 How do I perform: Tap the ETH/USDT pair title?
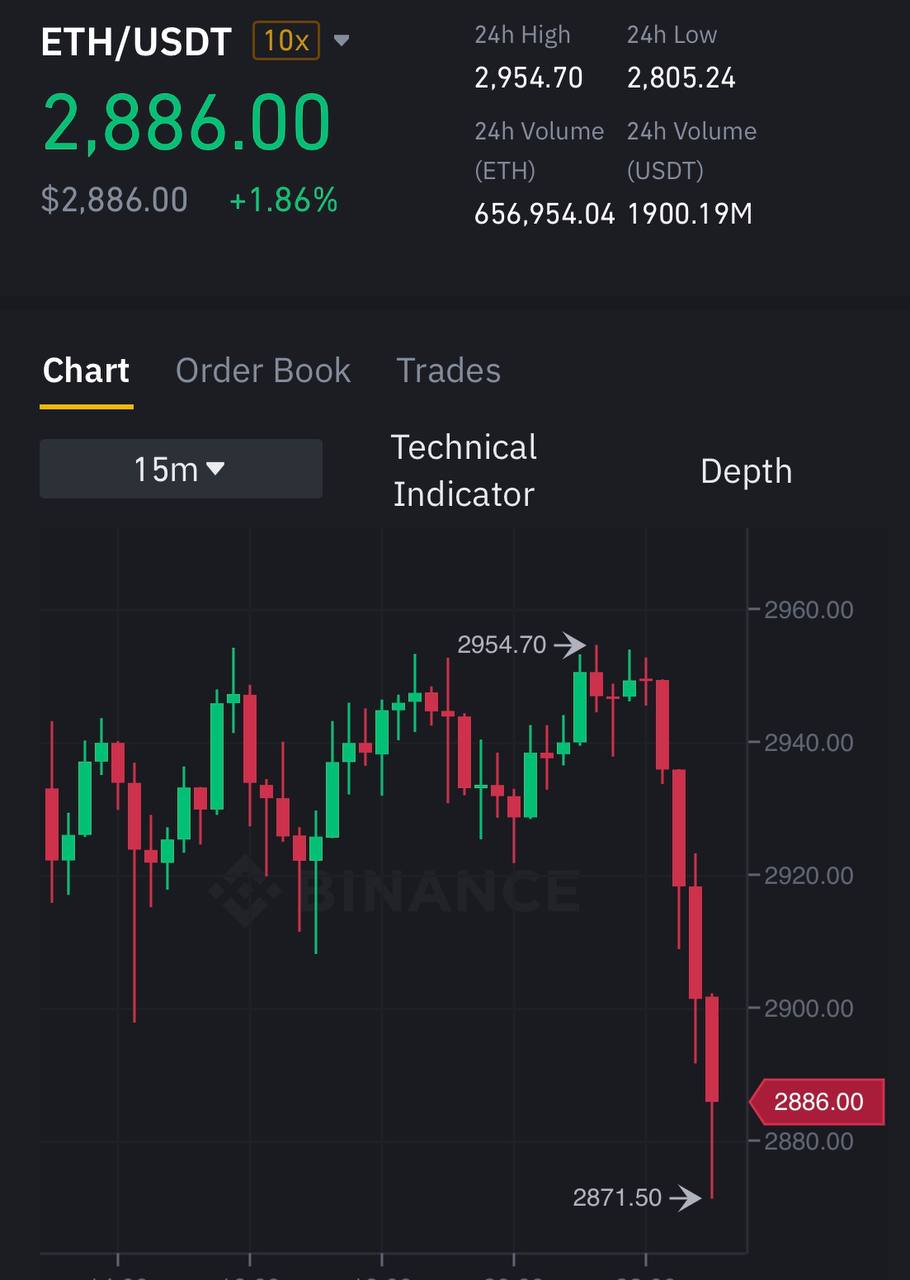tap(136, 42)
